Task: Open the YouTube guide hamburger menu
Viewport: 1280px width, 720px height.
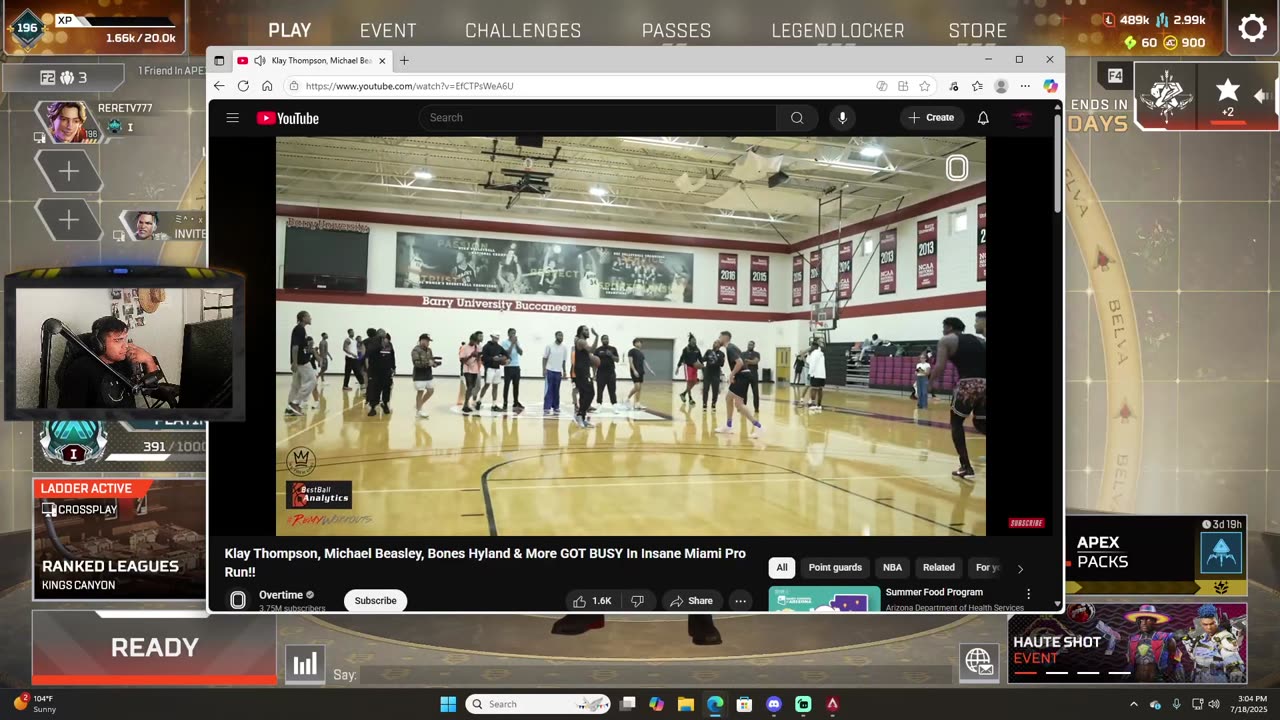Action: 232,118
